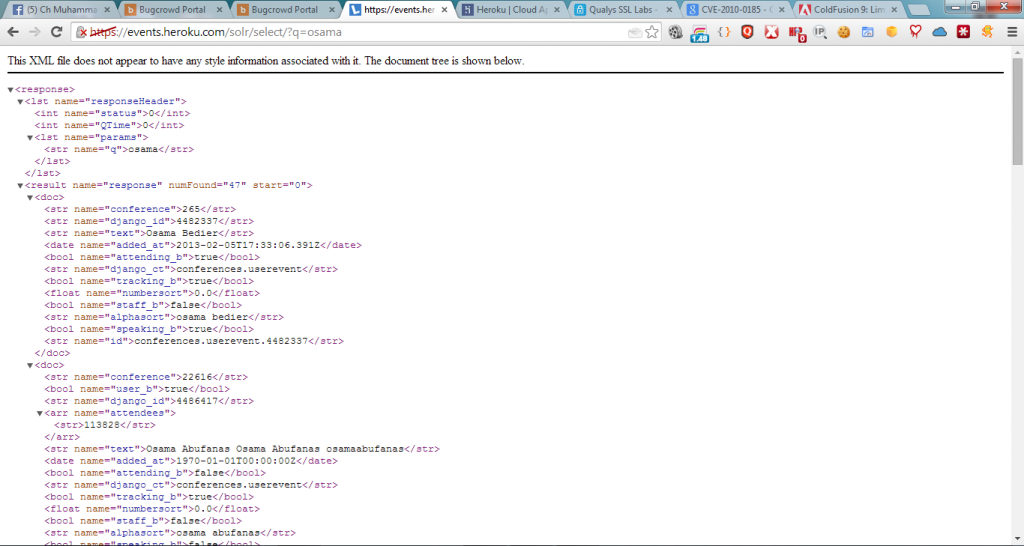The width and height of the screenshot is (1024, 546).
Task: Go forward using the forward arrow
Action: tap(35, 32)
